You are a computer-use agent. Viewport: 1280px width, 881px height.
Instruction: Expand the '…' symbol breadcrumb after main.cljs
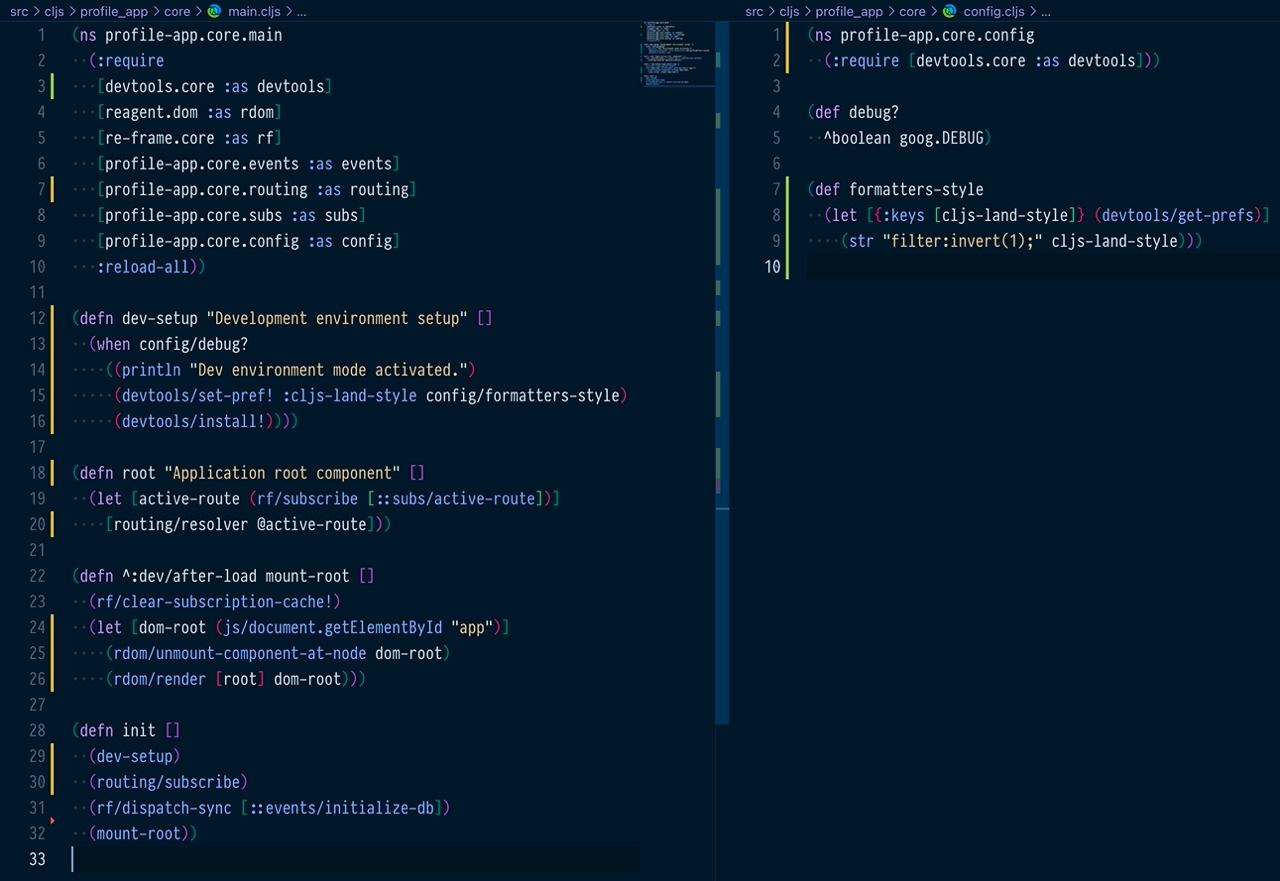pos(302,12)
